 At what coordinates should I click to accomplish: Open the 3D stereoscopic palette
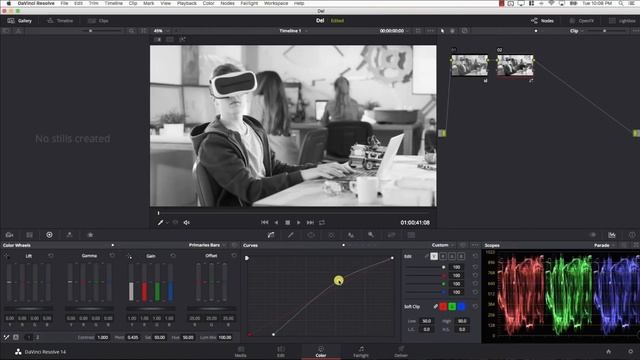[411, 235]
